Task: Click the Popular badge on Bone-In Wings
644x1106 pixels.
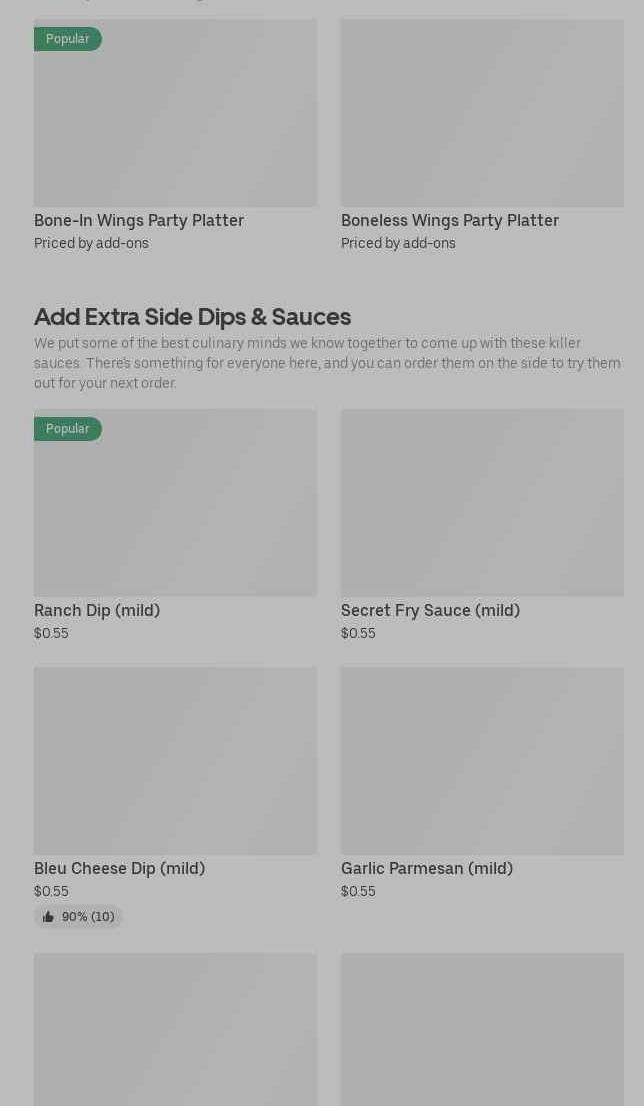Action: pos(68,39)
